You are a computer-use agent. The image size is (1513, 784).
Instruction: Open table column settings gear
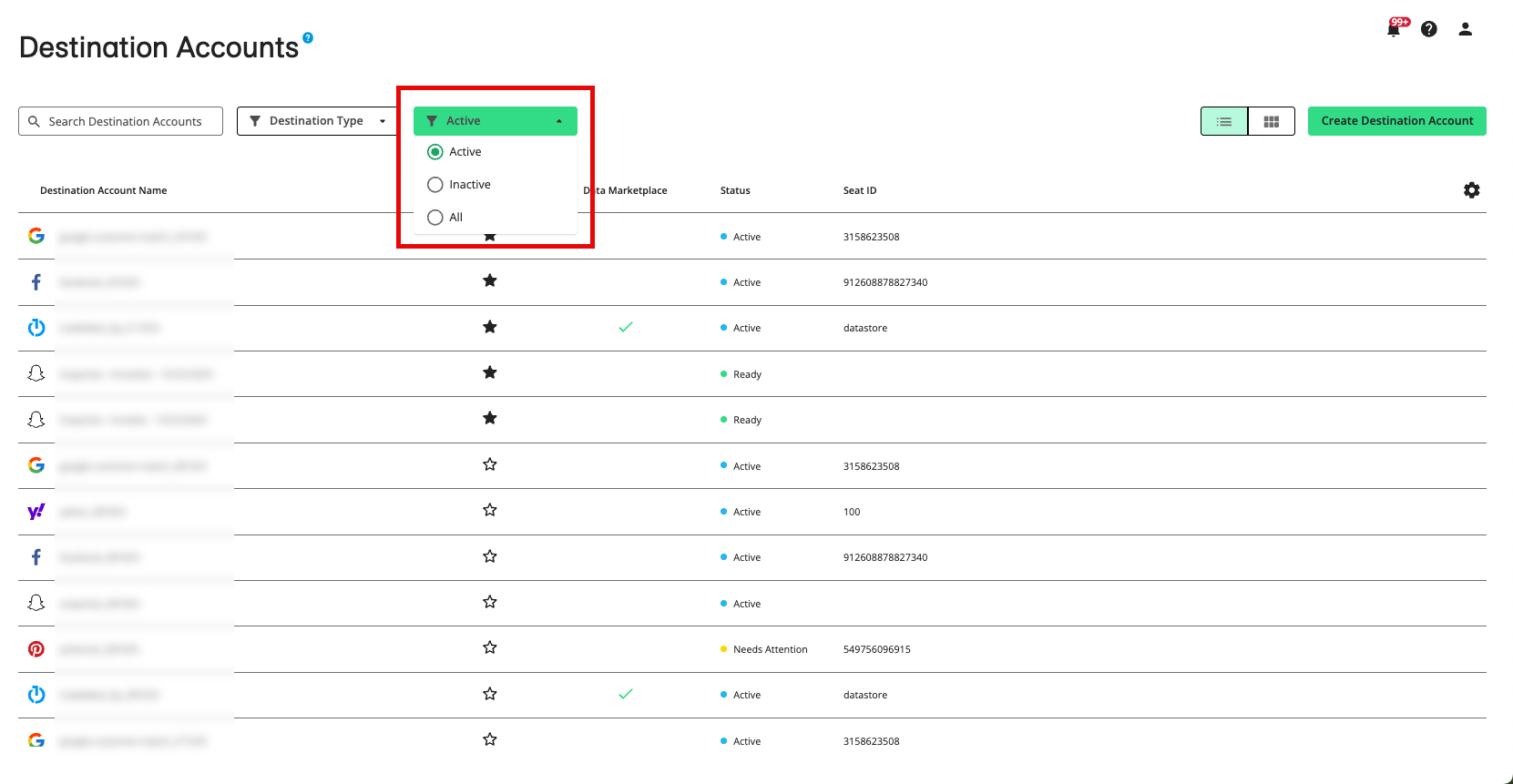(x=1471, y=190)
